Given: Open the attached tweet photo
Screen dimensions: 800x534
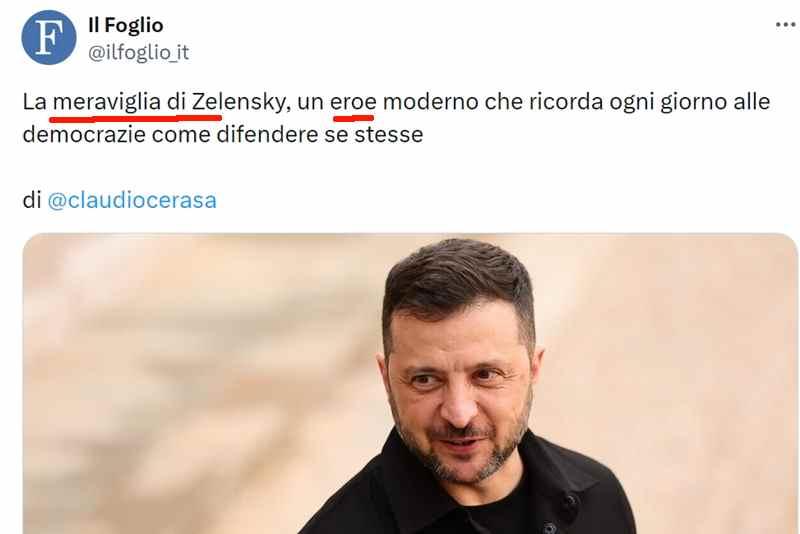Looking at the screenshot, I should coord(410,384).
